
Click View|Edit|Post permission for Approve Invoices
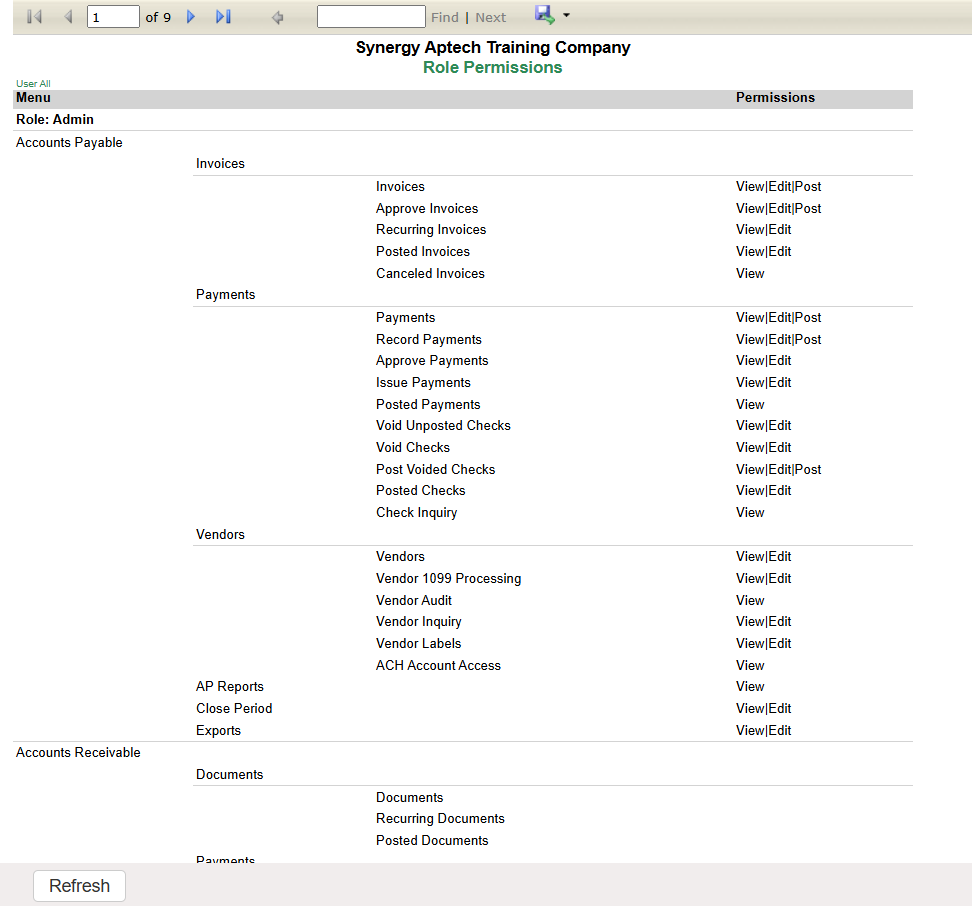pyautogui.click(x=779, y=208)
